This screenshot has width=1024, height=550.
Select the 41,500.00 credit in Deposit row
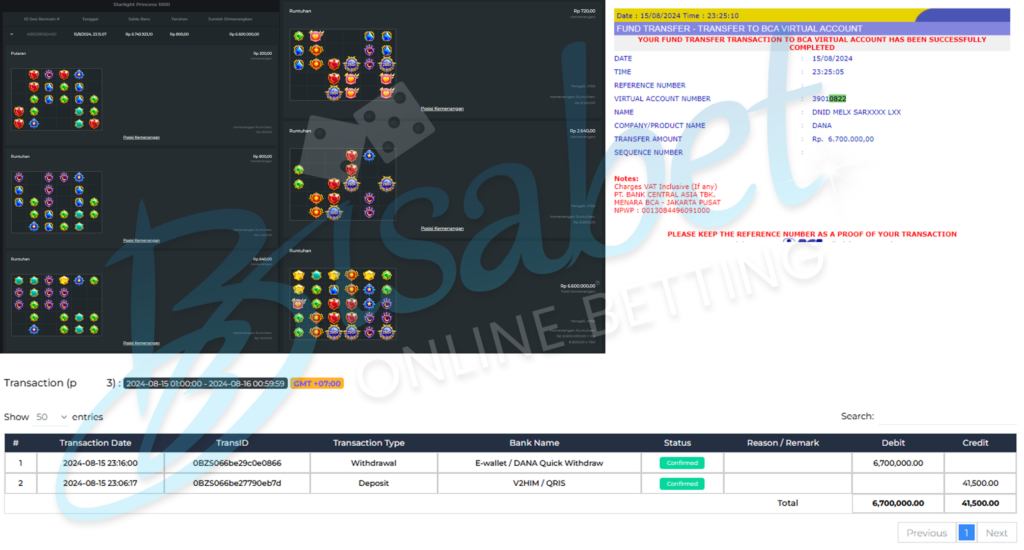click(x=980, y=483)
